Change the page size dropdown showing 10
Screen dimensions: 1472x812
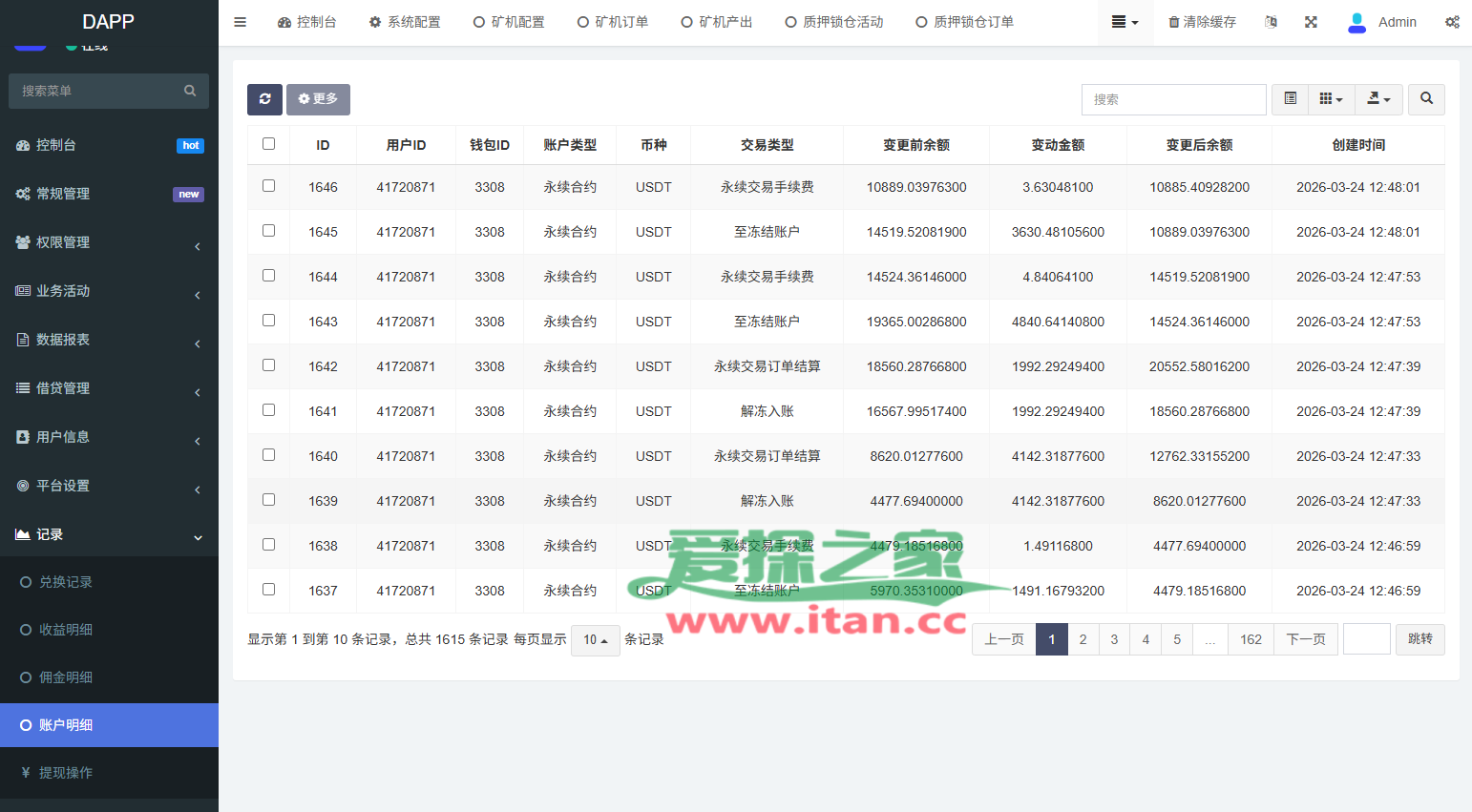click(x=596, y=640)
